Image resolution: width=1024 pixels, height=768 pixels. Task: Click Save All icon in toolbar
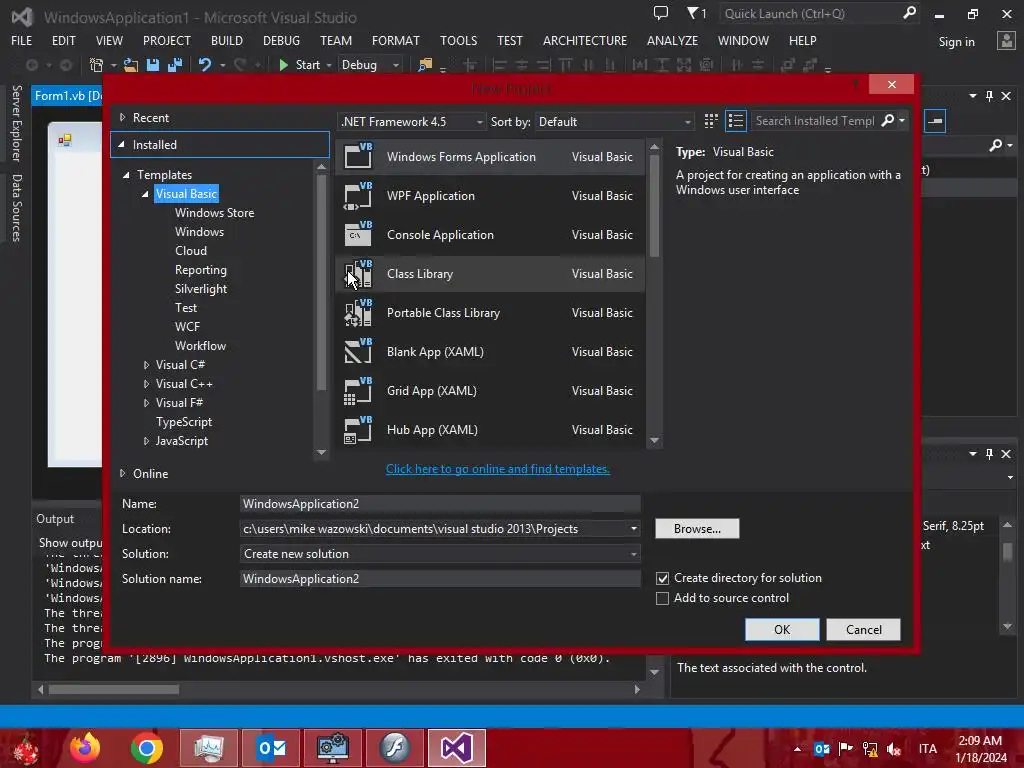click(175, 65)
